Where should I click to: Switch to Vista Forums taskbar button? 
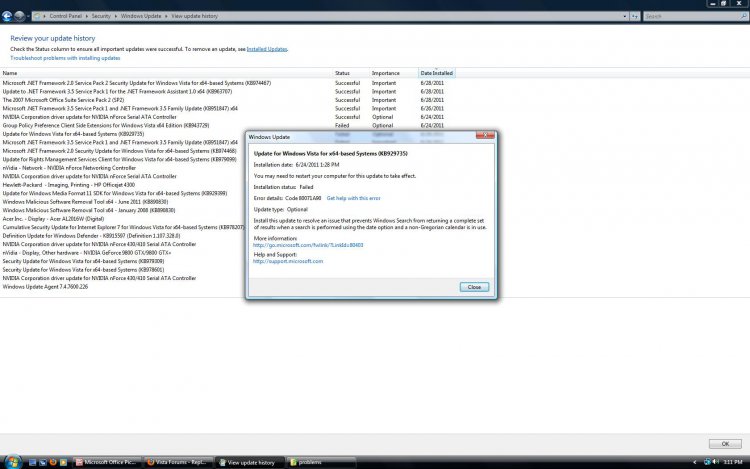pos(178,462)
